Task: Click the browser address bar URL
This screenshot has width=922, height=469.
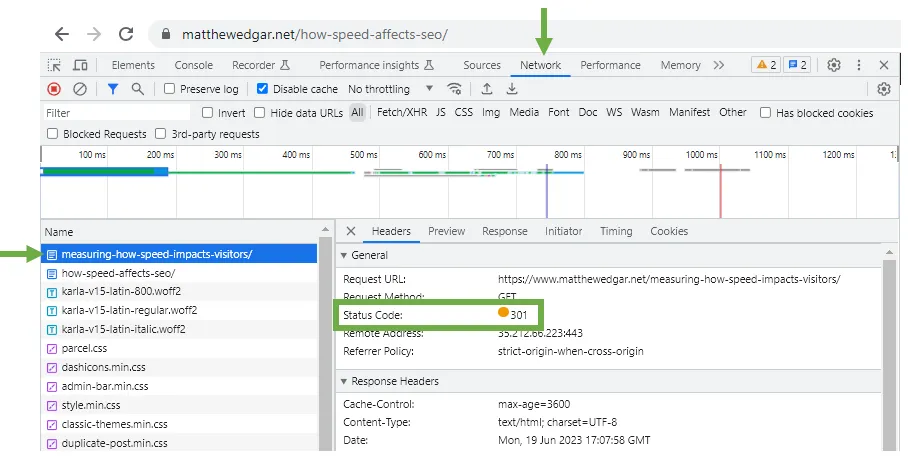Action: (x=315, y=34)
